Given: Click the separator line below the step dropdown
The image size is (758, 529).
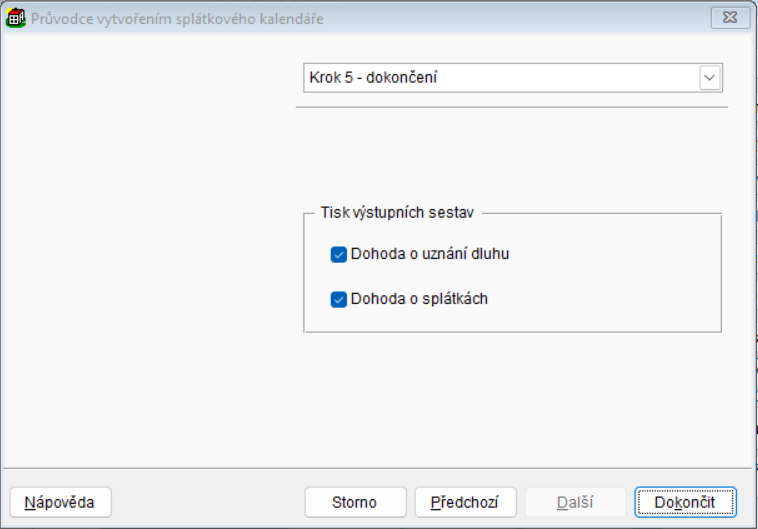Looking at the screenshot, I should click(512, 106).
